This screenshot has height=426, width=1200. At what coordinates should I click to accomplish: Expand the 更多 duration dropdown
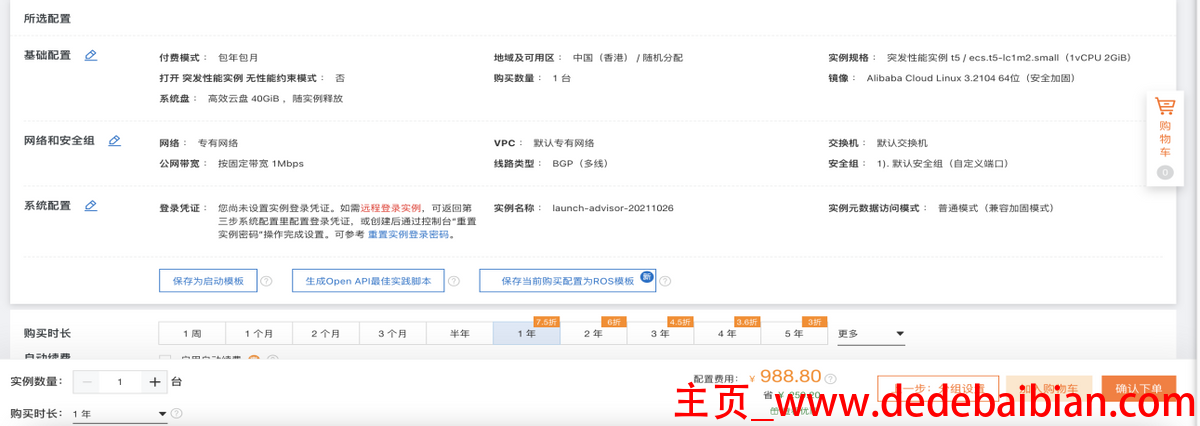871,333
